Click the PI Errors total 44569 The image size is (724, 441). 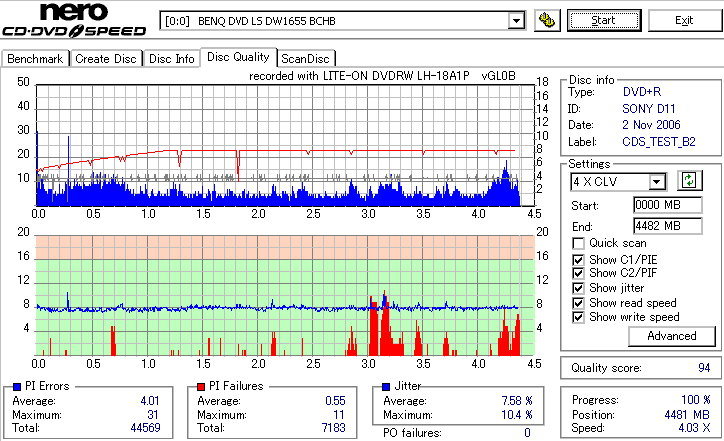click(145, 428)
